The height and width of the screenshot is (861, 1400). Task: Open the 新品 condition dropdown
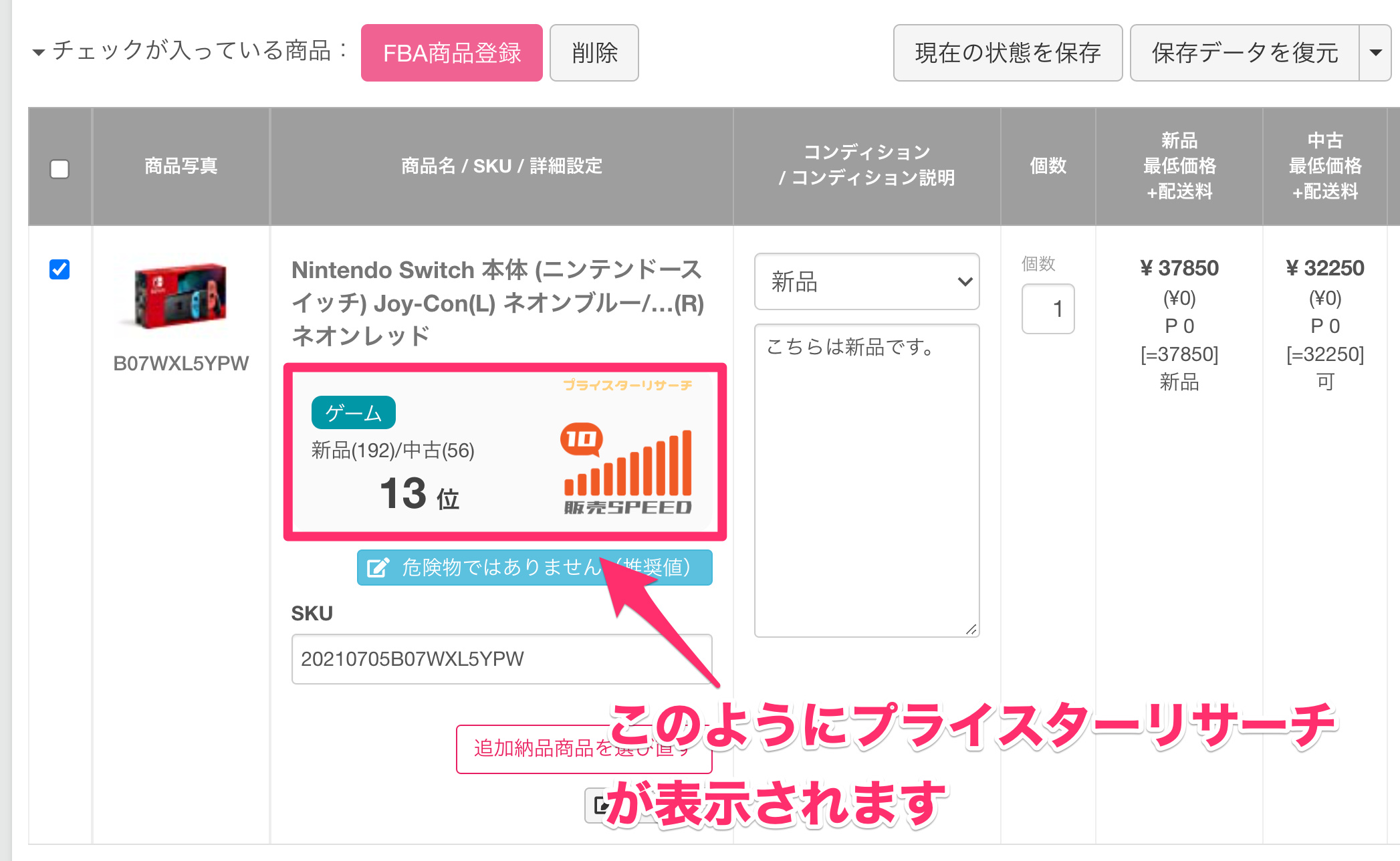point(866,281)
